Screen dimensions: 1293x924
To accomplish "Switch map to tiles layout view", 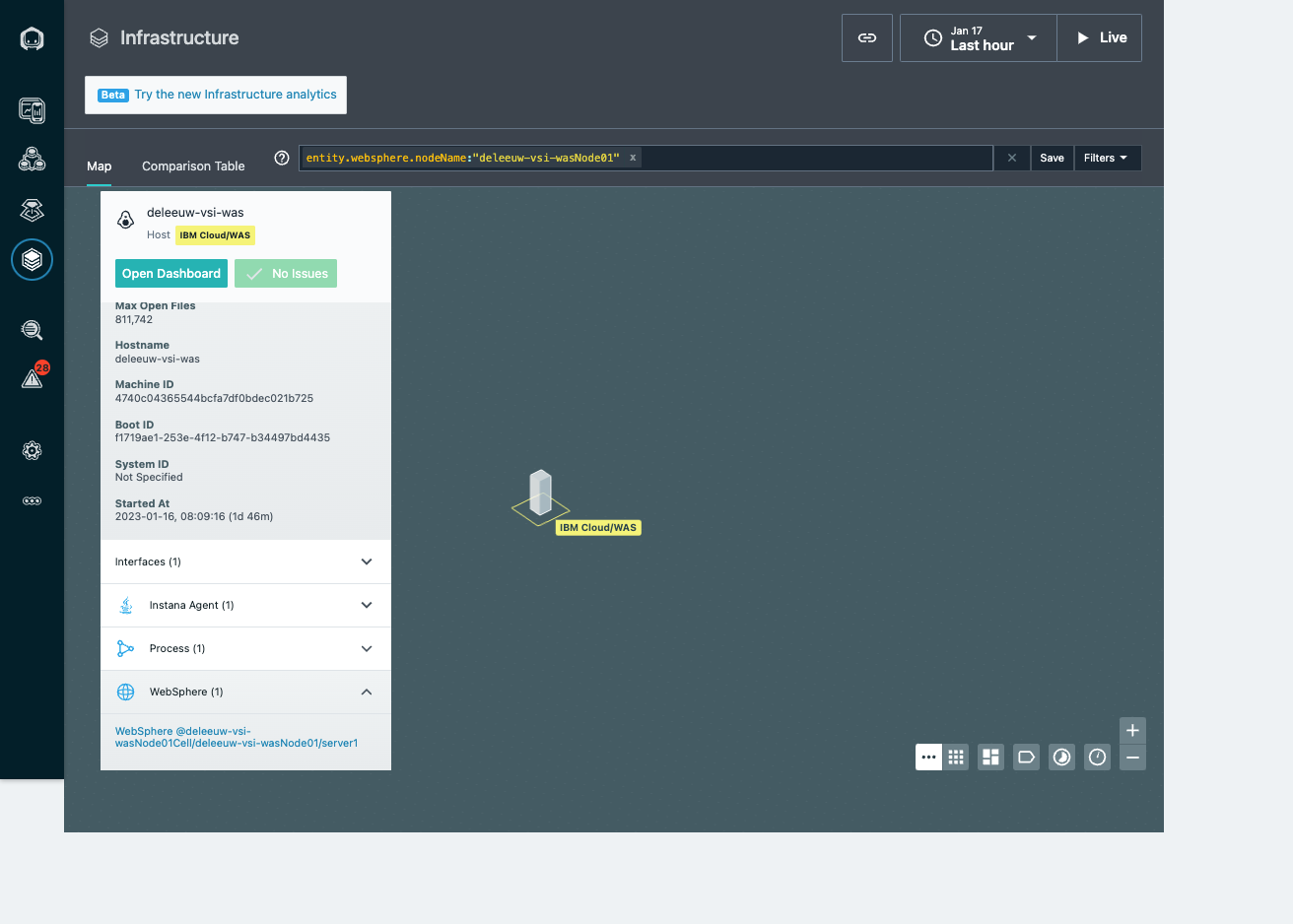I will (991, 757).
